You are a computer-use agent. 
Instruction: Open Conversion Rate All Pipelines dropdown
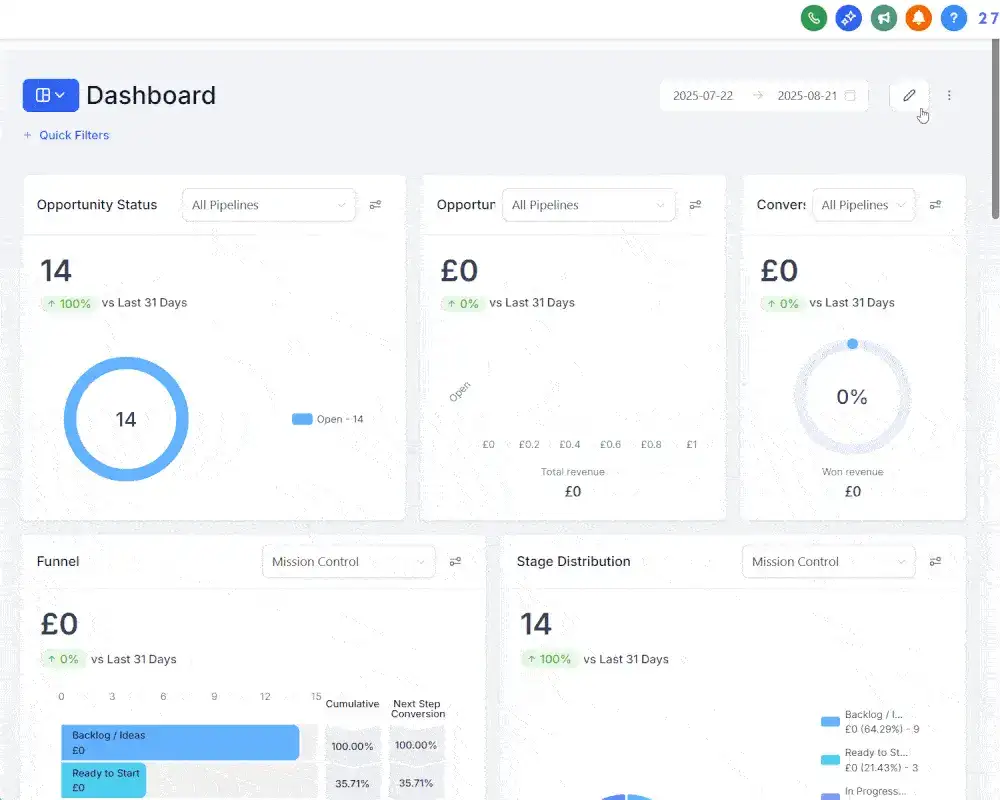864,205
